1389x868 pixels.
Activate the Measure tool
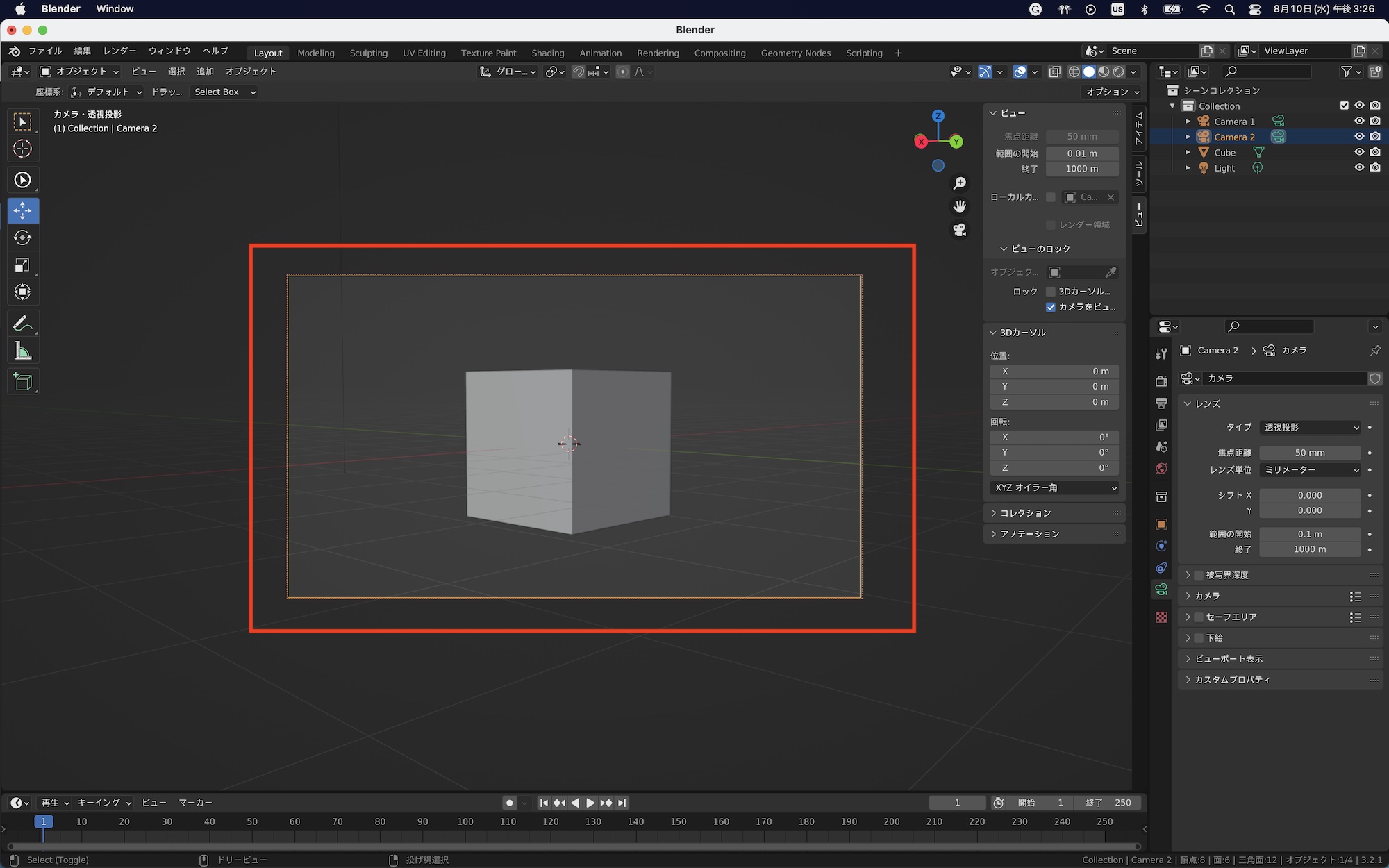tap(23, 351)
